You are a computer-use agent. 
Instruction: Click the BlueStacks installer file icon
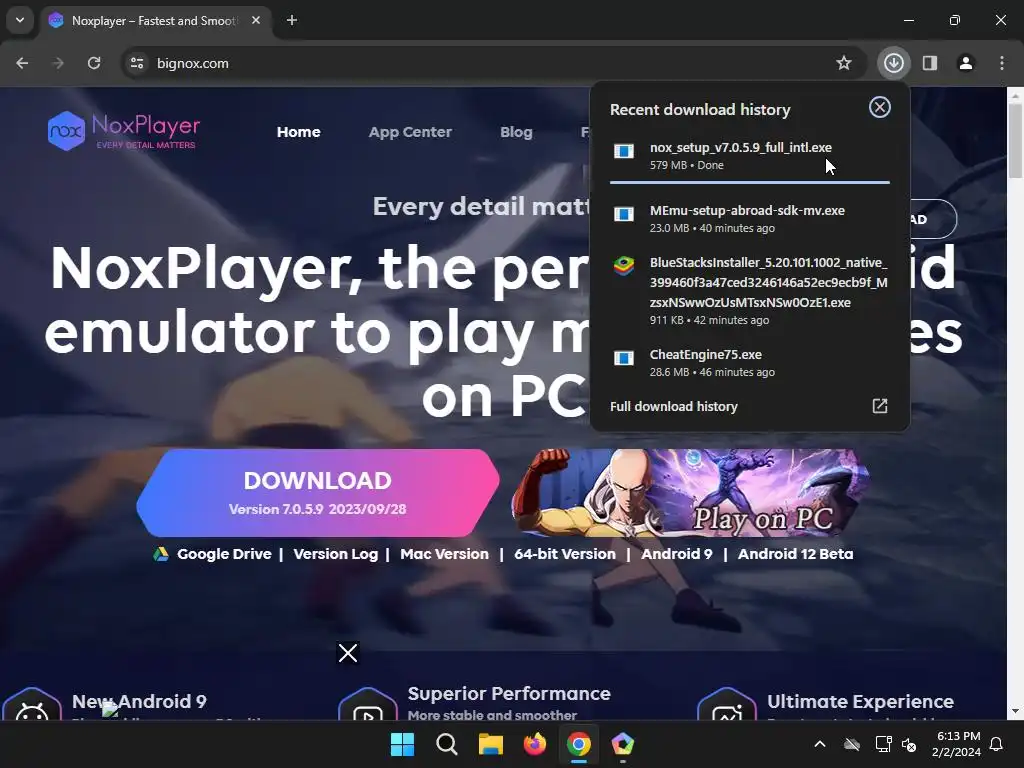(x=624, y=266)
